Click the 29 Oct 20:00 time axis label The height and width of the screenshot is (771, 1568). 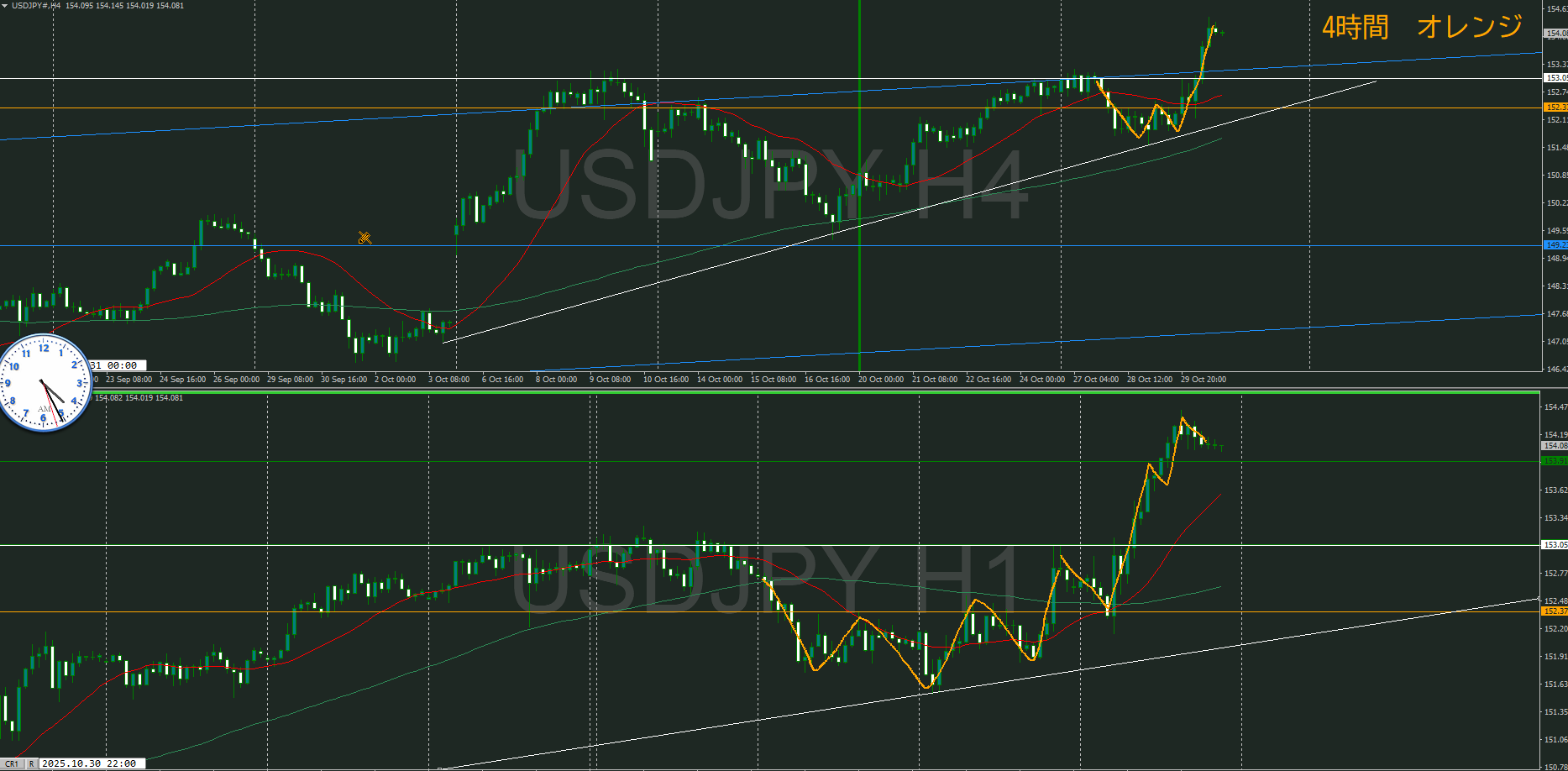click(x=1203, y=380)
